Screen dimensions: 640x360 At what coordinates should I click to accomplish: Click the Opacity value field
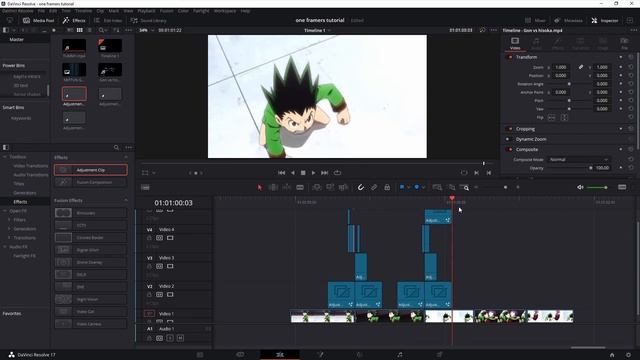pyautogui.click(x=602, y=168)
